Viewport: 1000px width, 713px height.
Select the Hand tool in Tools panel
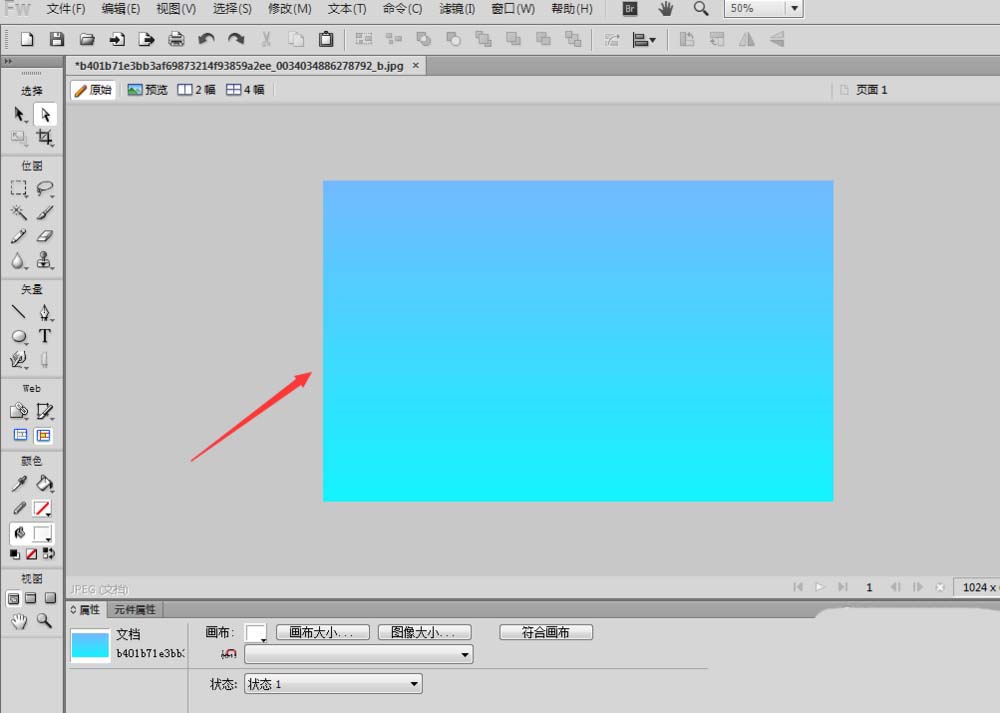click(x=19, y=620)
